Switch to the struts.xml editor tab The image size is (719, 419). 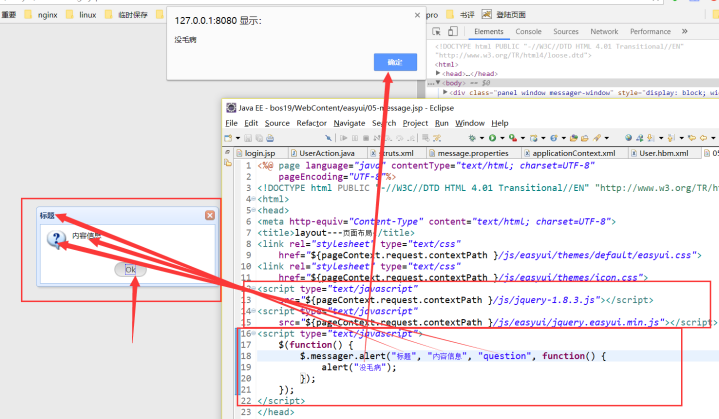[x=397, y=153]
